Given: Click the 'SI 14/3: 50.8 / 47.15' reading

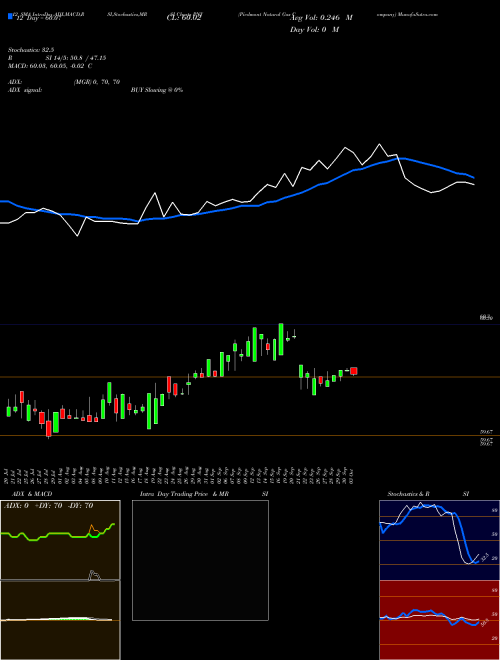Looking at the screenshot, I should click(76, 58).
